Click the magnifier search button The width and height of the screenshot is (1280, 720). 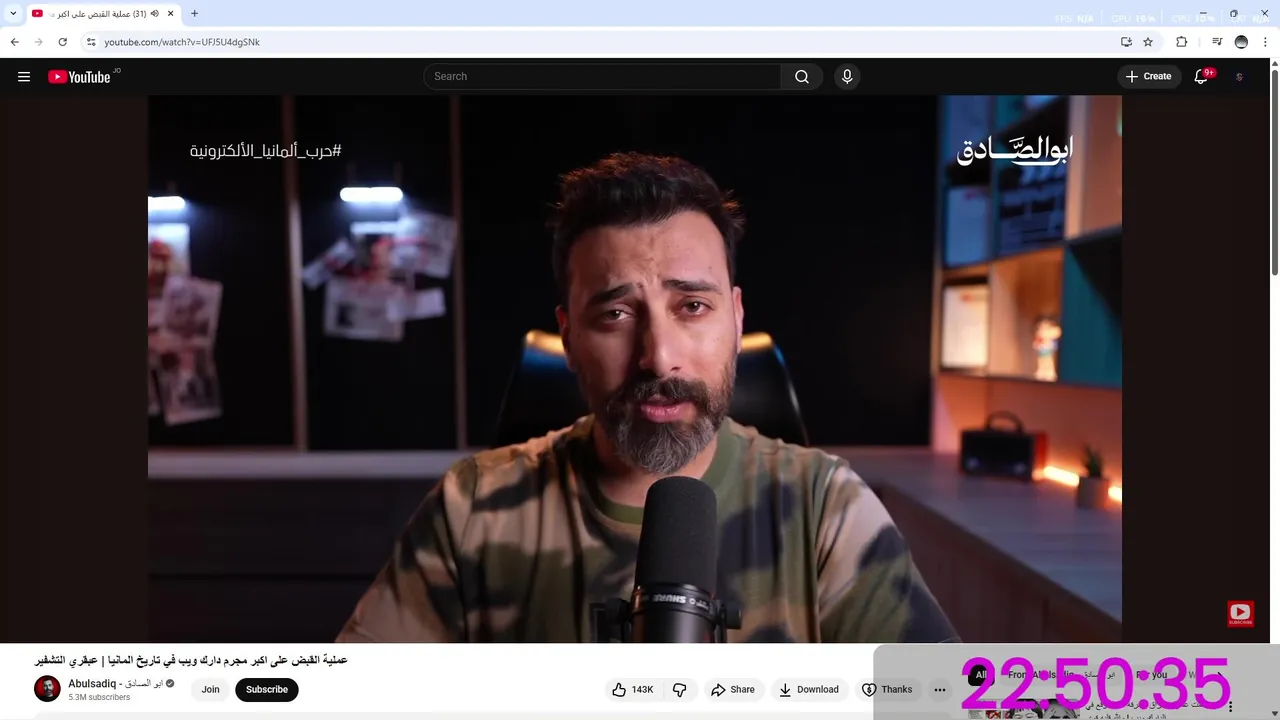(802, 76)
